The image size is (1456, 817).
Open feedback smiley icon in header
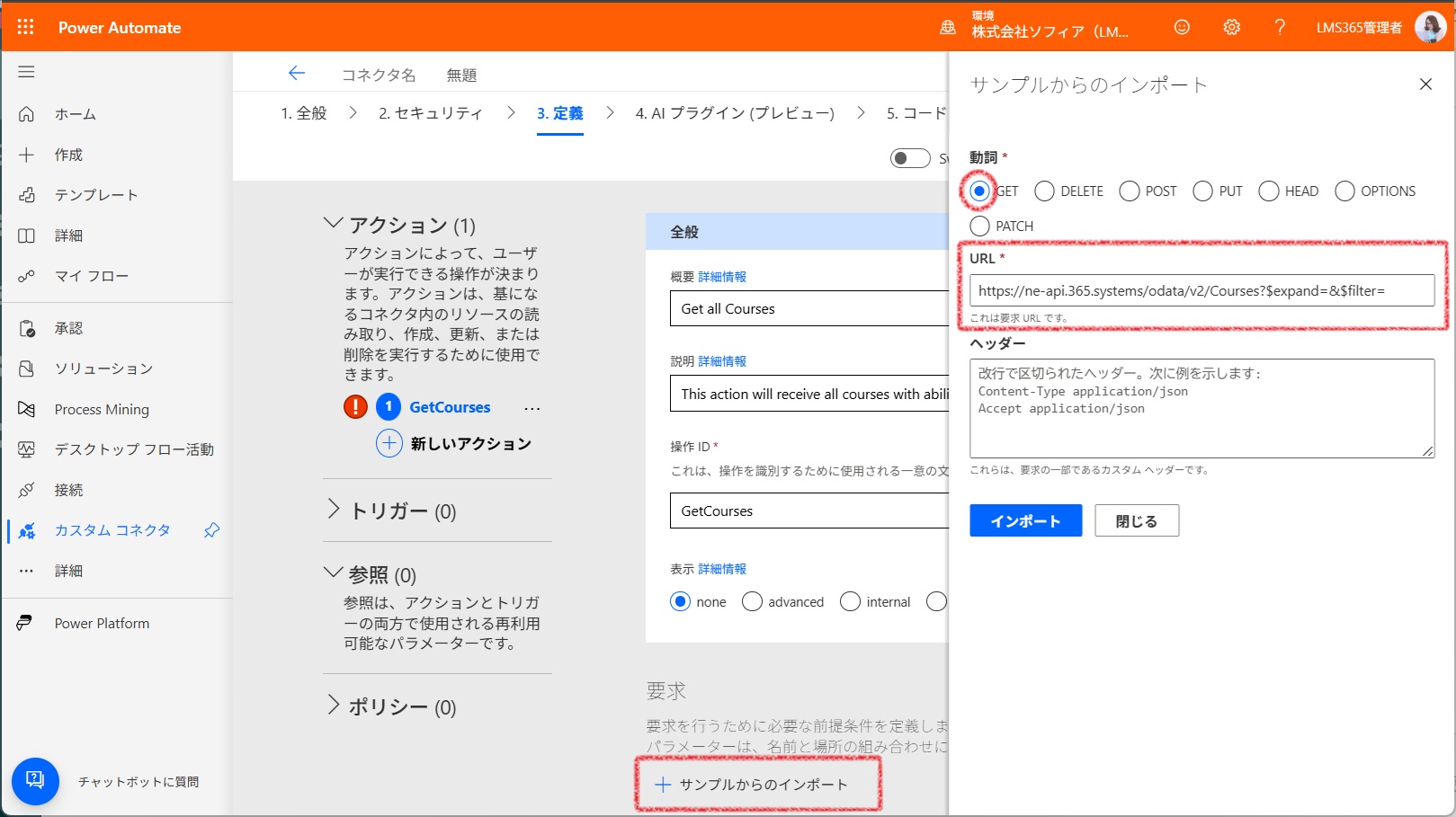coord(1182,27)
